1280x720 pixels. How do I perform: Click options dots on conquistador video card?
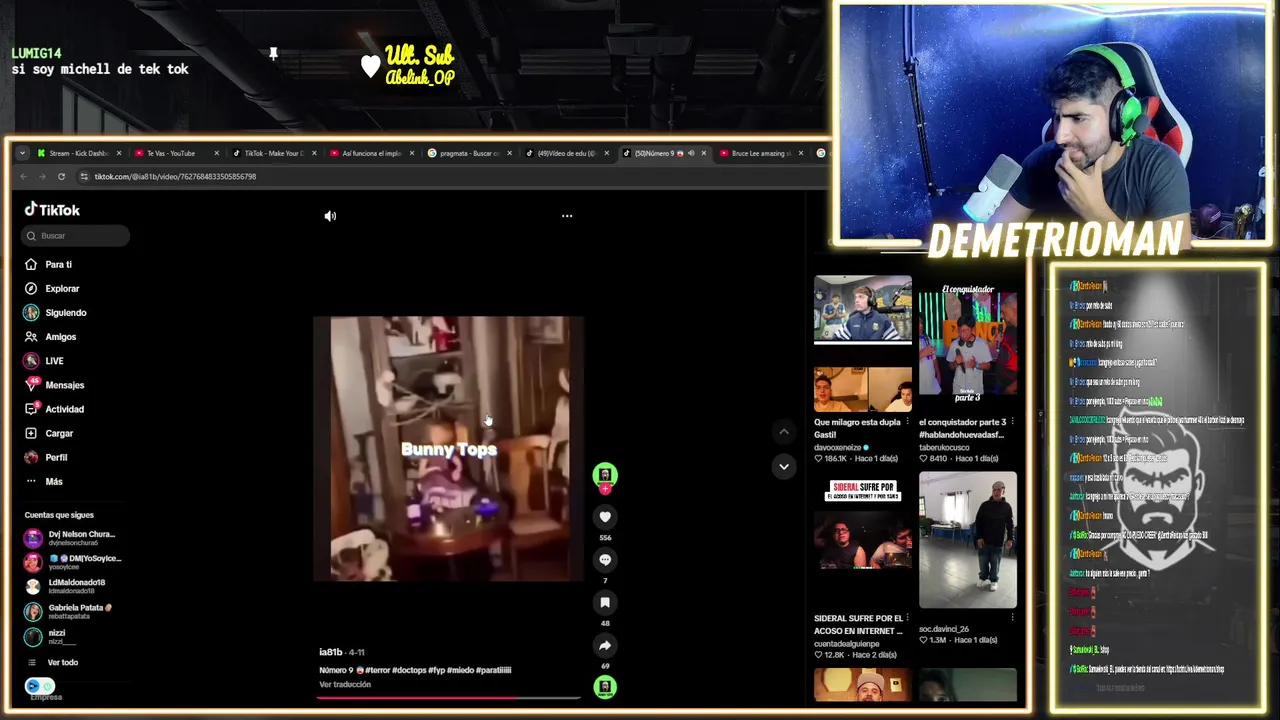click(x=1012, y=422)
